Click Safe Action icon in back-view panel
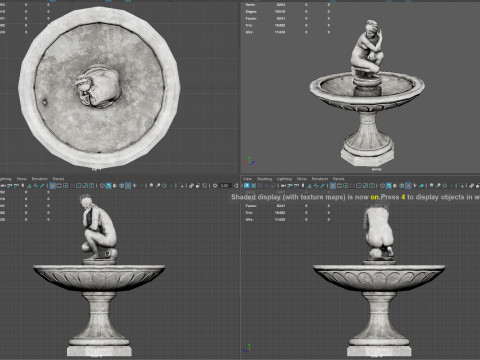The height and width of the screenshot is (360, 480). tap(365, 186)
